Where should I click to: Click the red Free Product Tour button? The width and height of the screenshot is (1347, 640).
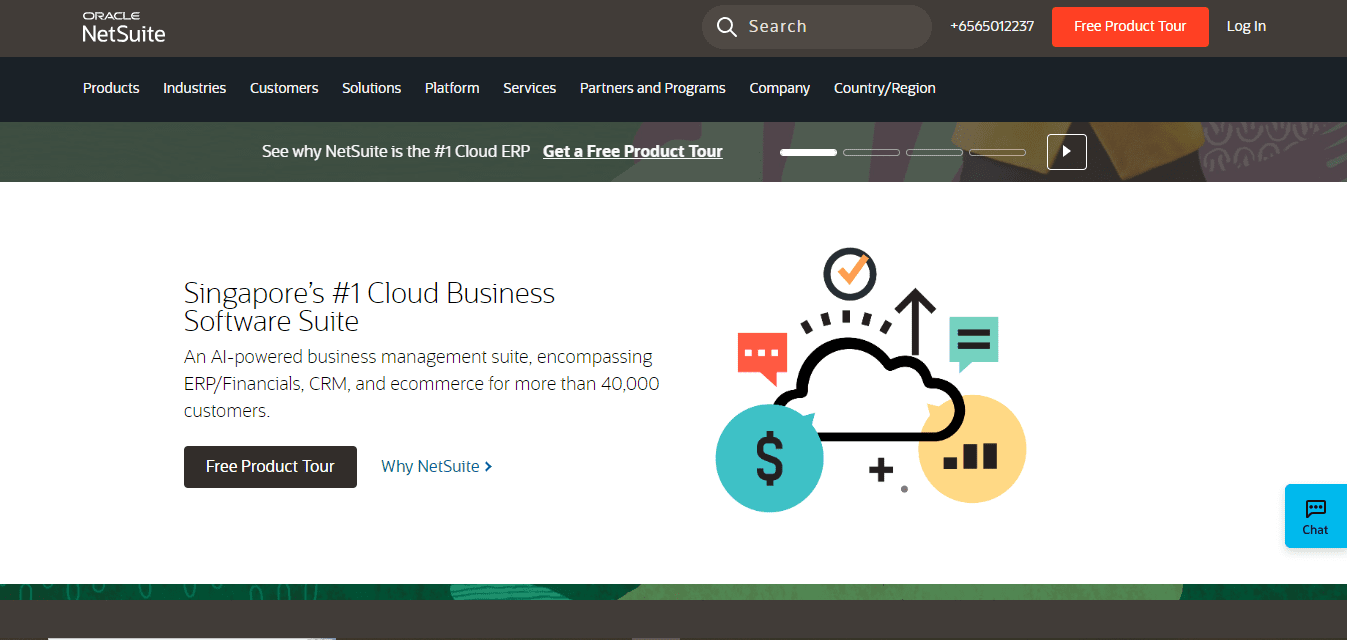tap(1130, 27)
